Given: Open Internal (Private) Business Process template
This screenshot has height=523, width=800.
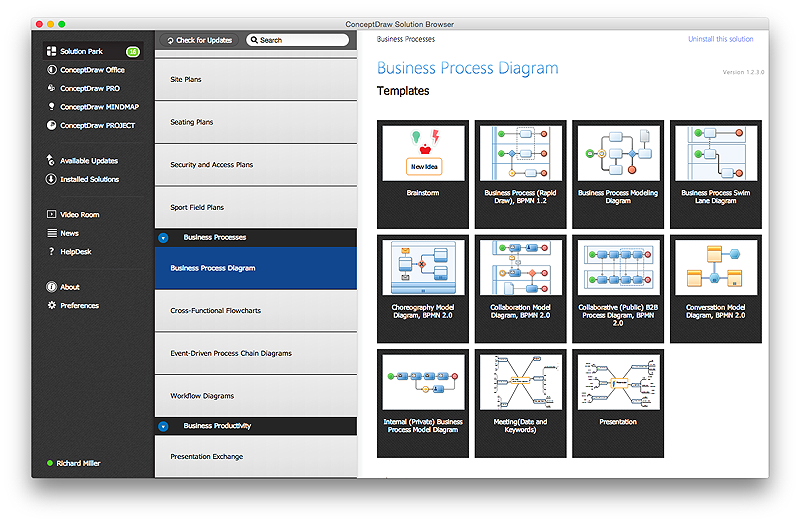Looking at the screenshot, I should click(423, 403).
